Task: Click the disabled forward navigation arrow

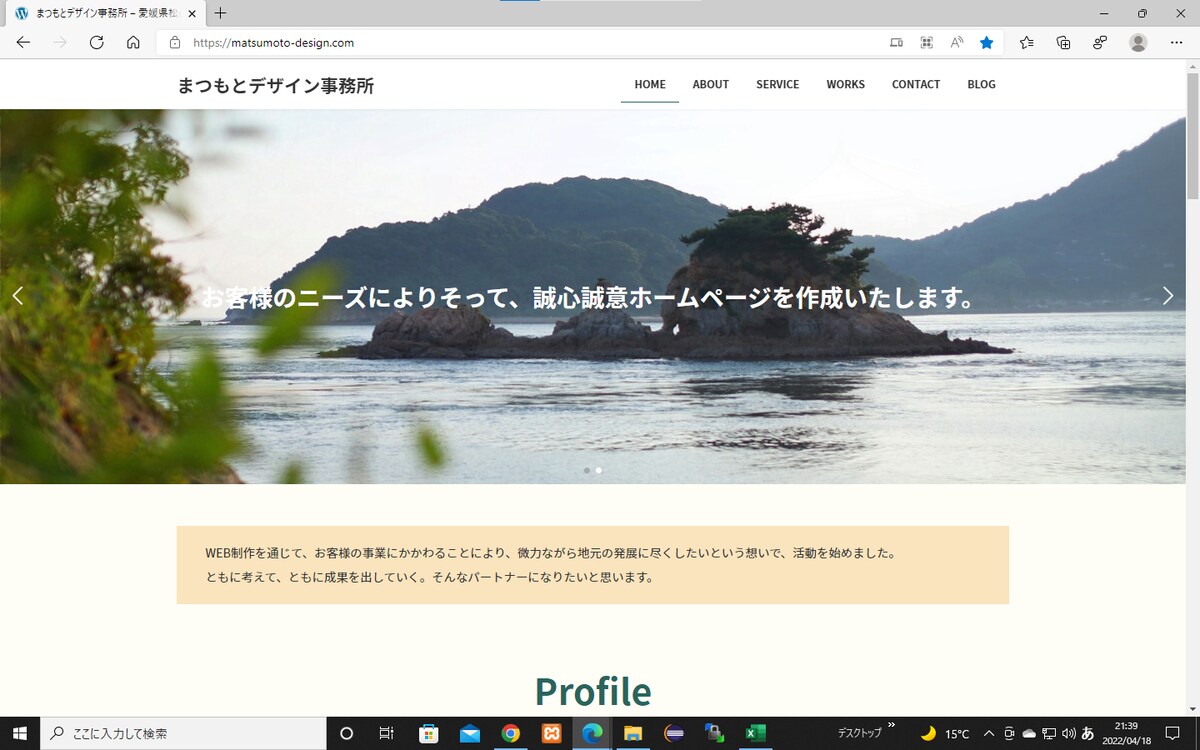Action: pos(60,43)
